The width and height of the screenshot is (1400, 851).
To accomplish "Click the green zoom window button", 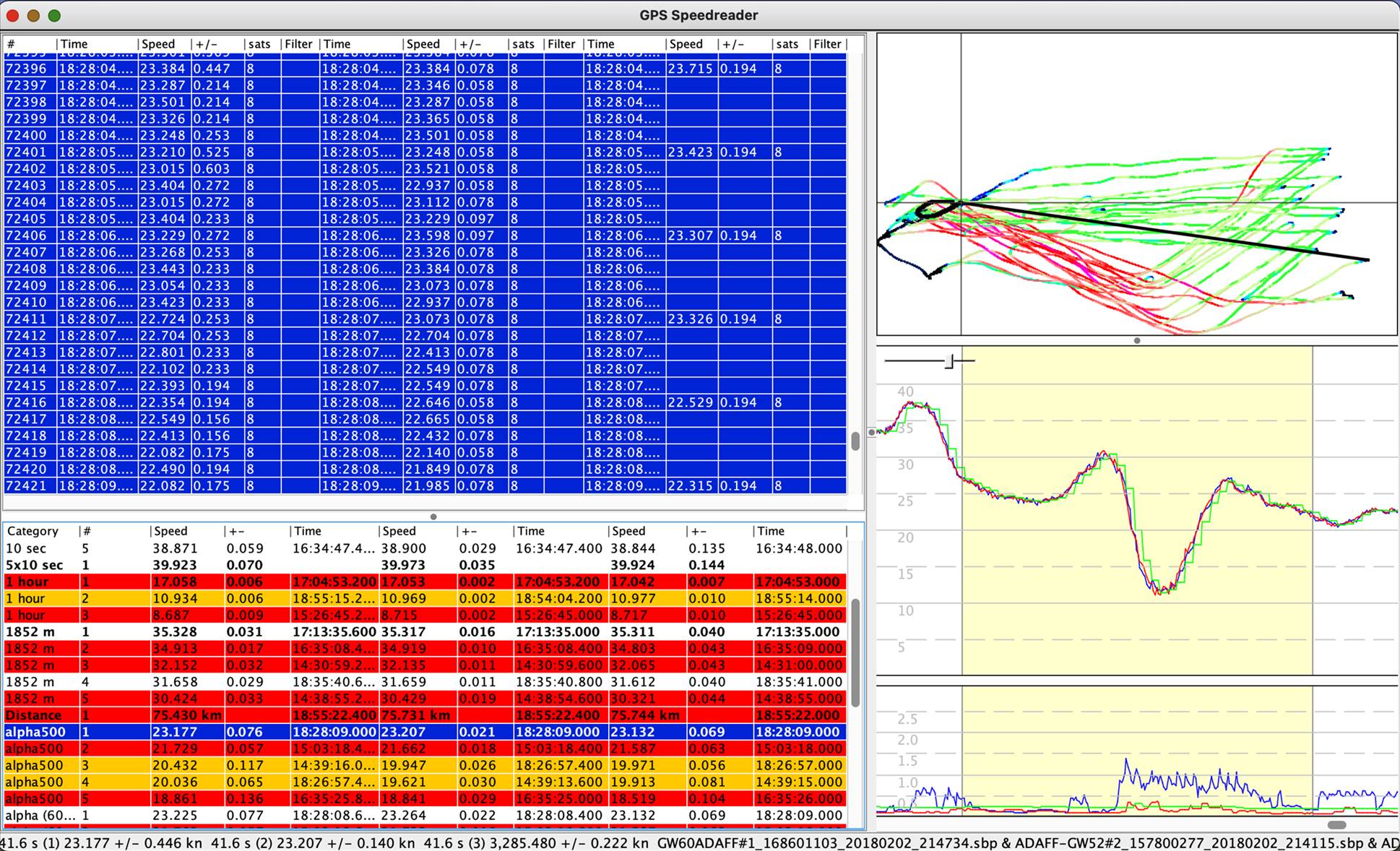I will pos(54,15).
